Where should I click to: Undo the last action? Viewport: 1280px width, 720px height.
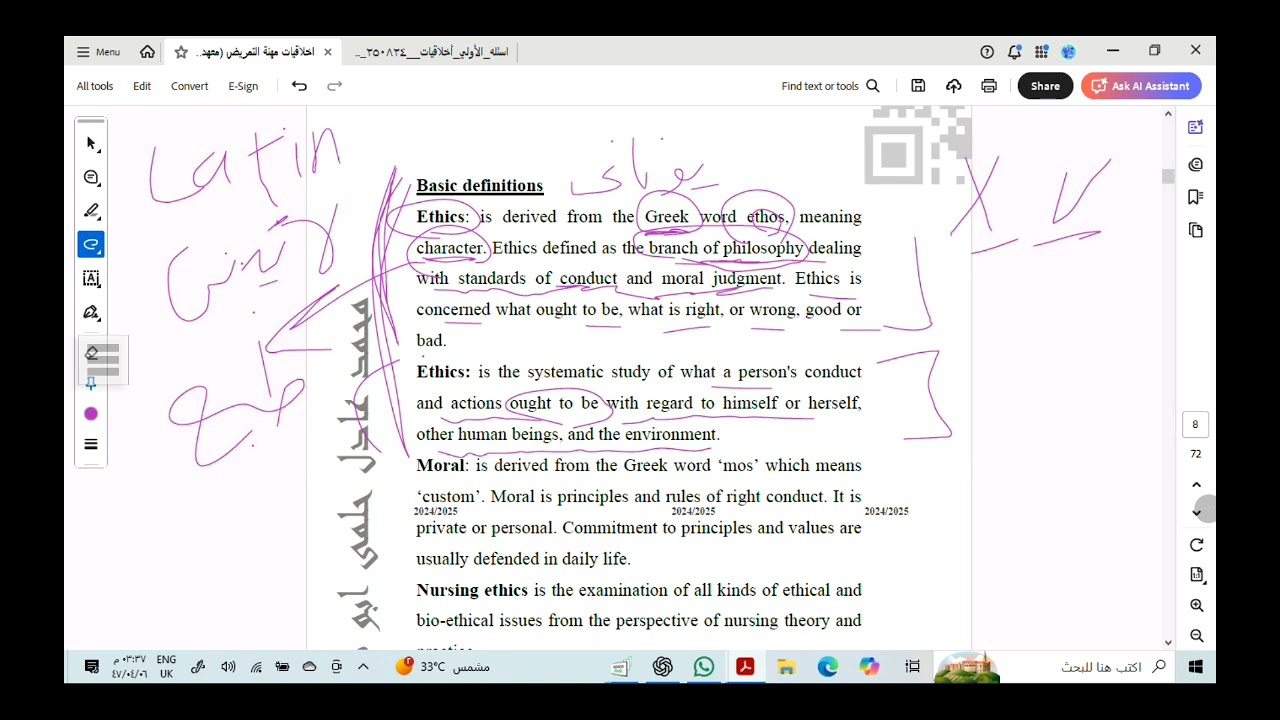pyautogui.click(x=299, y=86)
